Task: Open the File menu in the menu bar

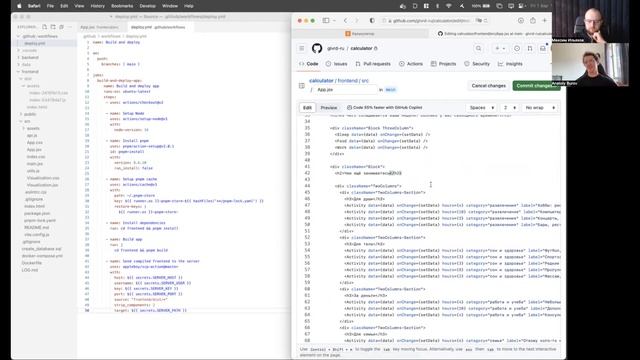Action: pos(50,6)
